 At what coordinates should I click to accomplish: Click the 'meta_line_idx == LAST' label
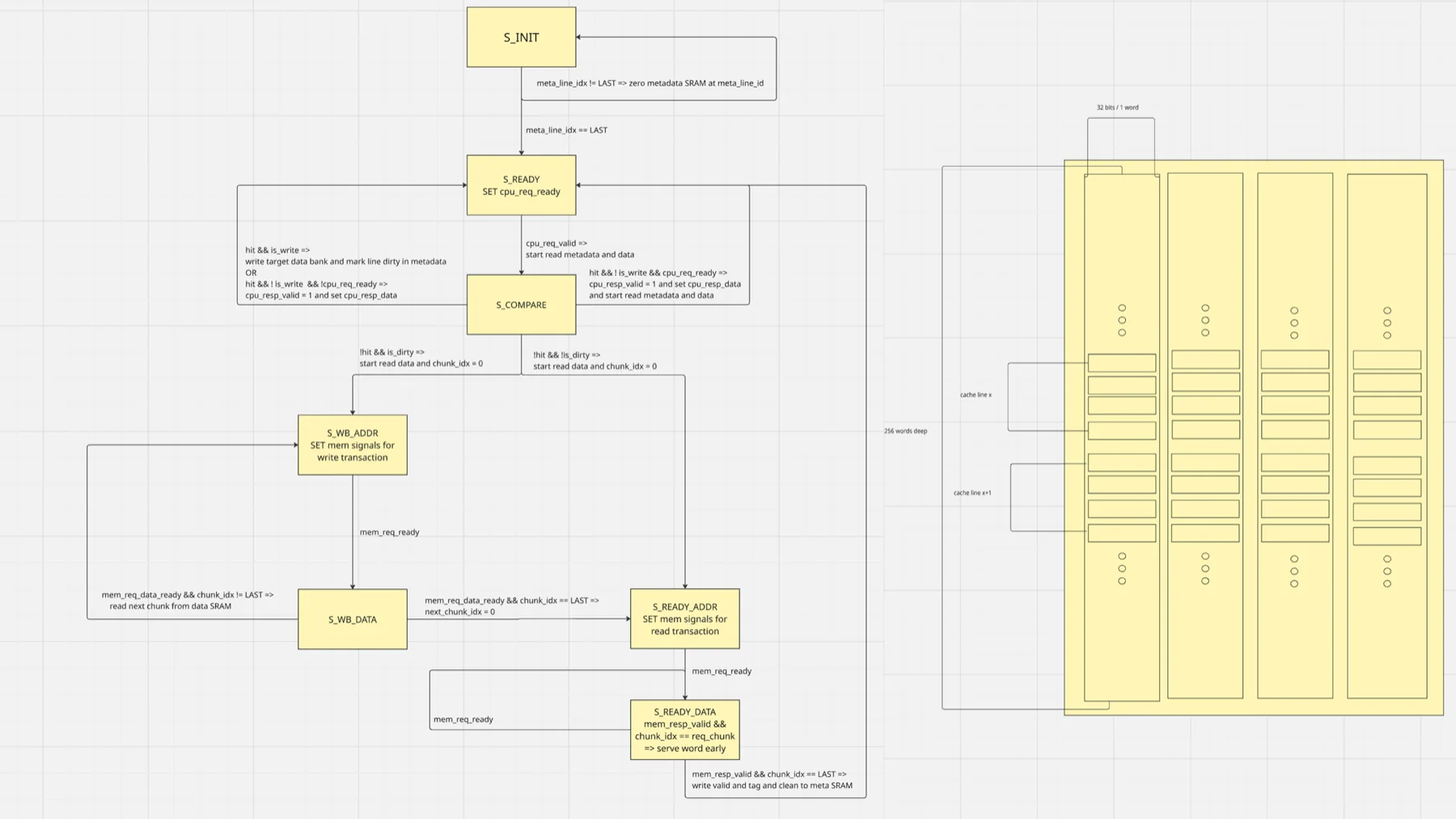566,129
